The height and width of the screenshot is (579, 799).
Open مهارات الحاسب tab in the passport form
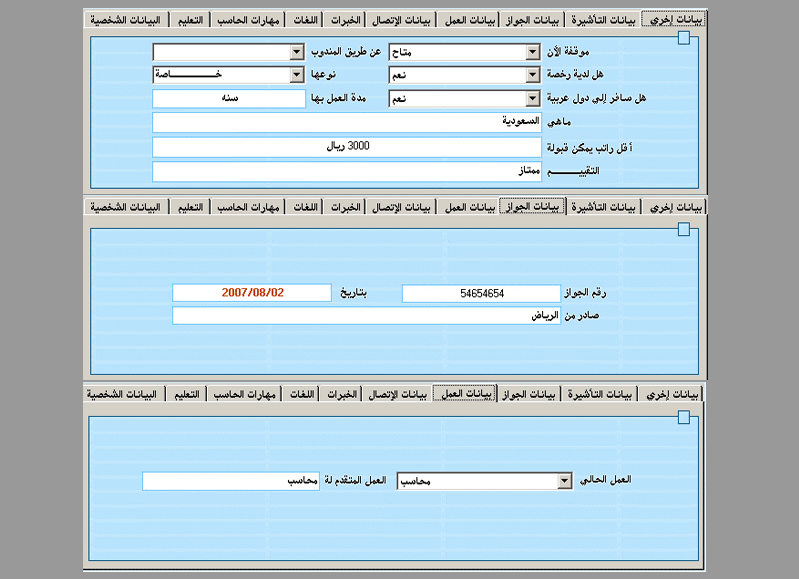tap(248, 207)
